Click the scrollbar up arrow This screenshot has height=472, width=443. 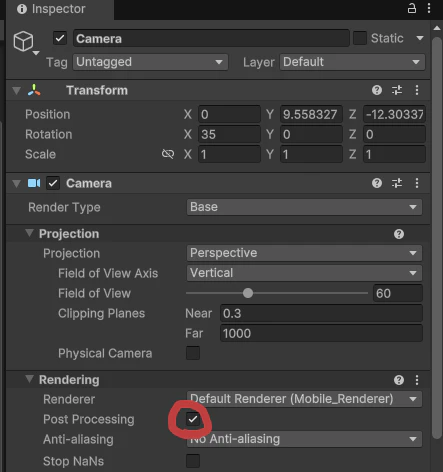(x=437, y=29)
